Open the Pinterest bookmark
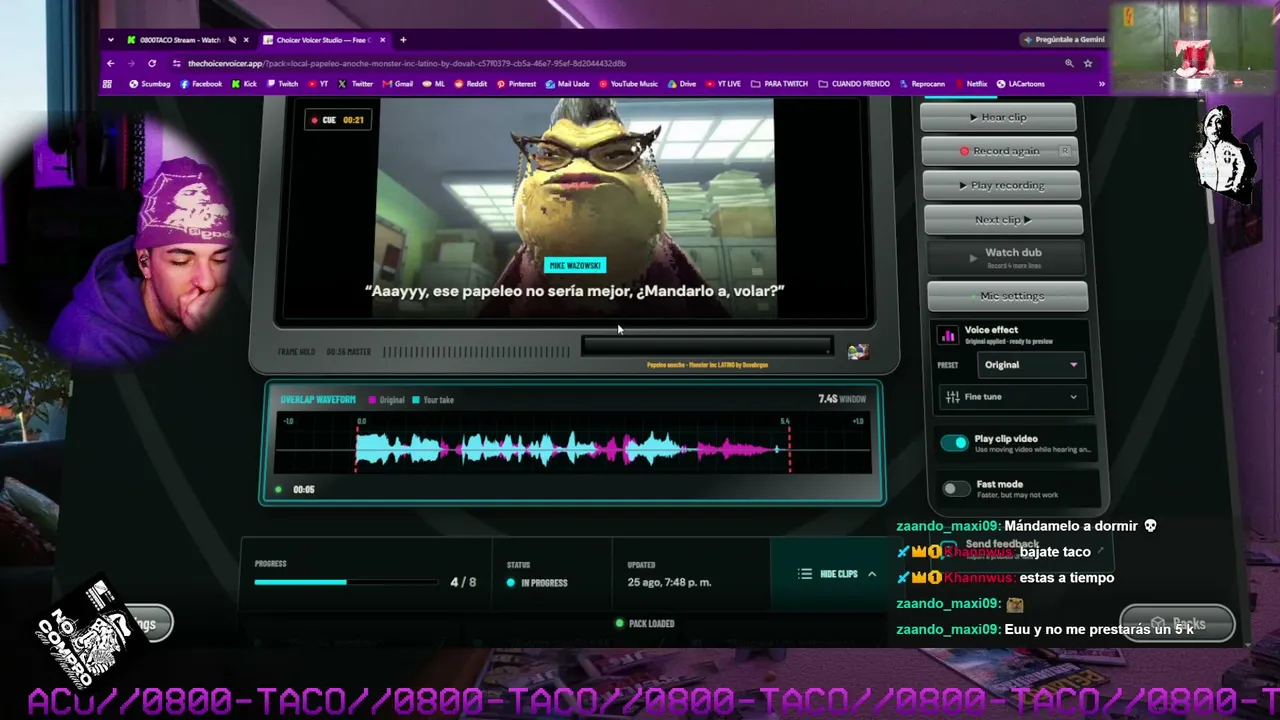This screenshot has width=1280, height=720. 517,84
